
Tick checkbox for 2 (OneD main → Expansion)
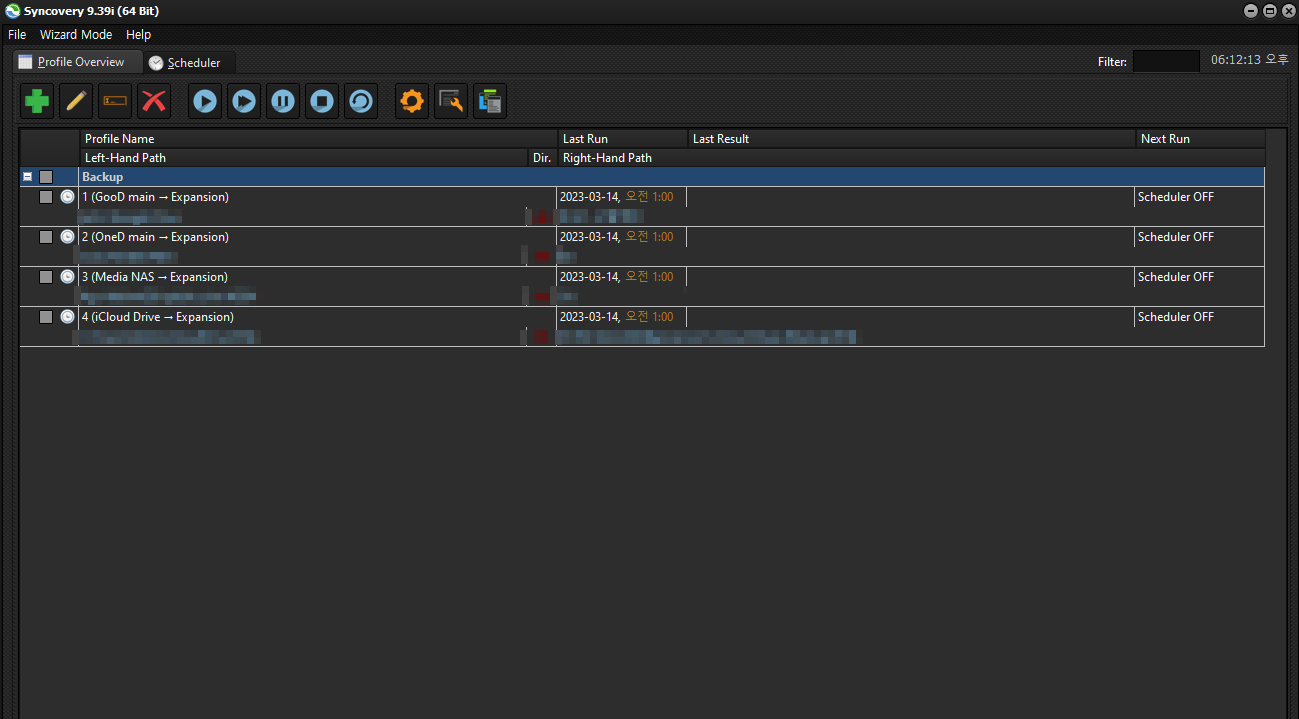click(x=46, y=237)
